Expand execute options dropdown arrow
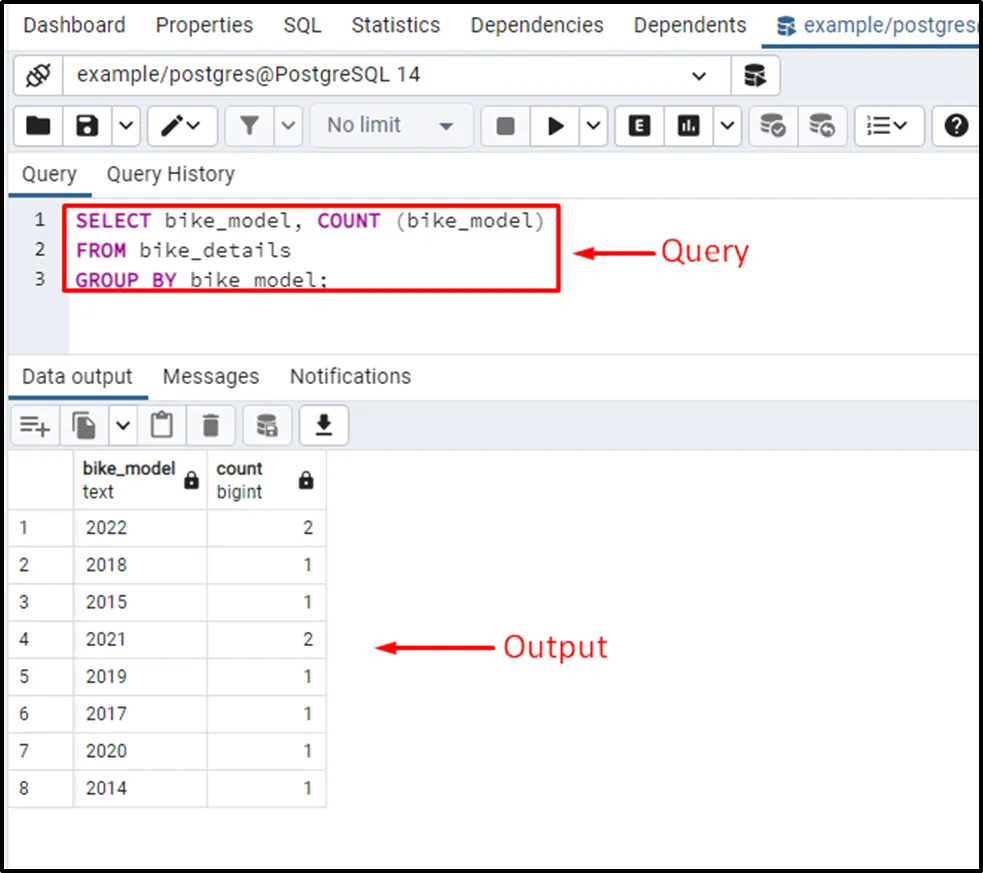This screenshot has width=983, height=873. tap(593, 126)
